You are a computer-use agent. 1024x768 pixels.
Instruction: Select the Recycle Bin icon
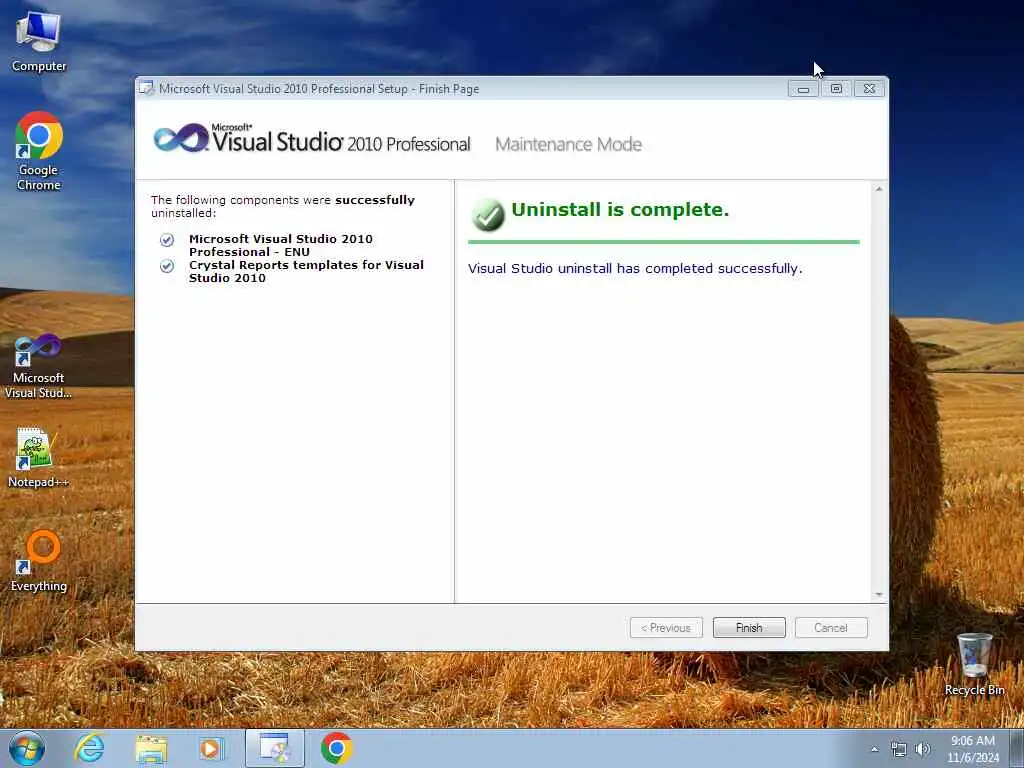tap(974, 664)
